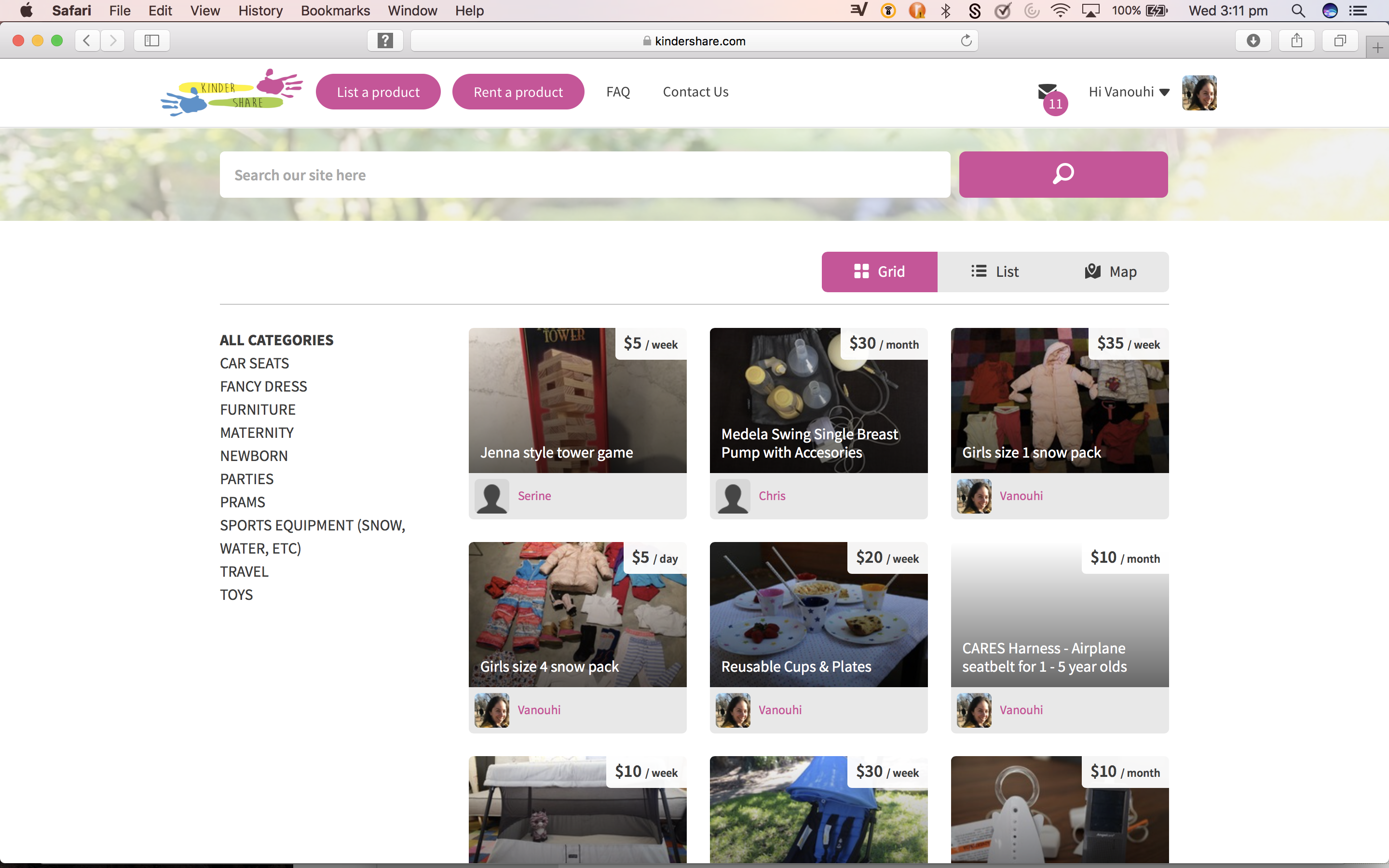Click the List a product button
This screenshot has height=868, width=1389.
click(x=378, y=91)
